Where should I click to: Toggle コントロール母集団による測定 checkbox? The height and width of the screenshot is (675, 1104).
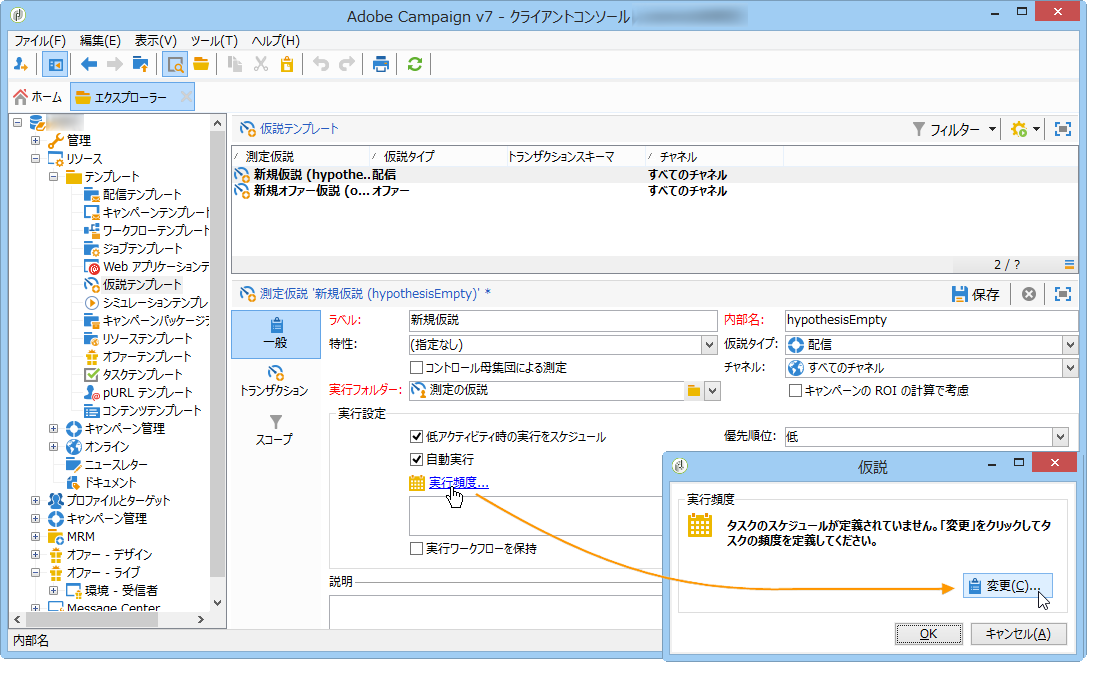tap(416, 367)
